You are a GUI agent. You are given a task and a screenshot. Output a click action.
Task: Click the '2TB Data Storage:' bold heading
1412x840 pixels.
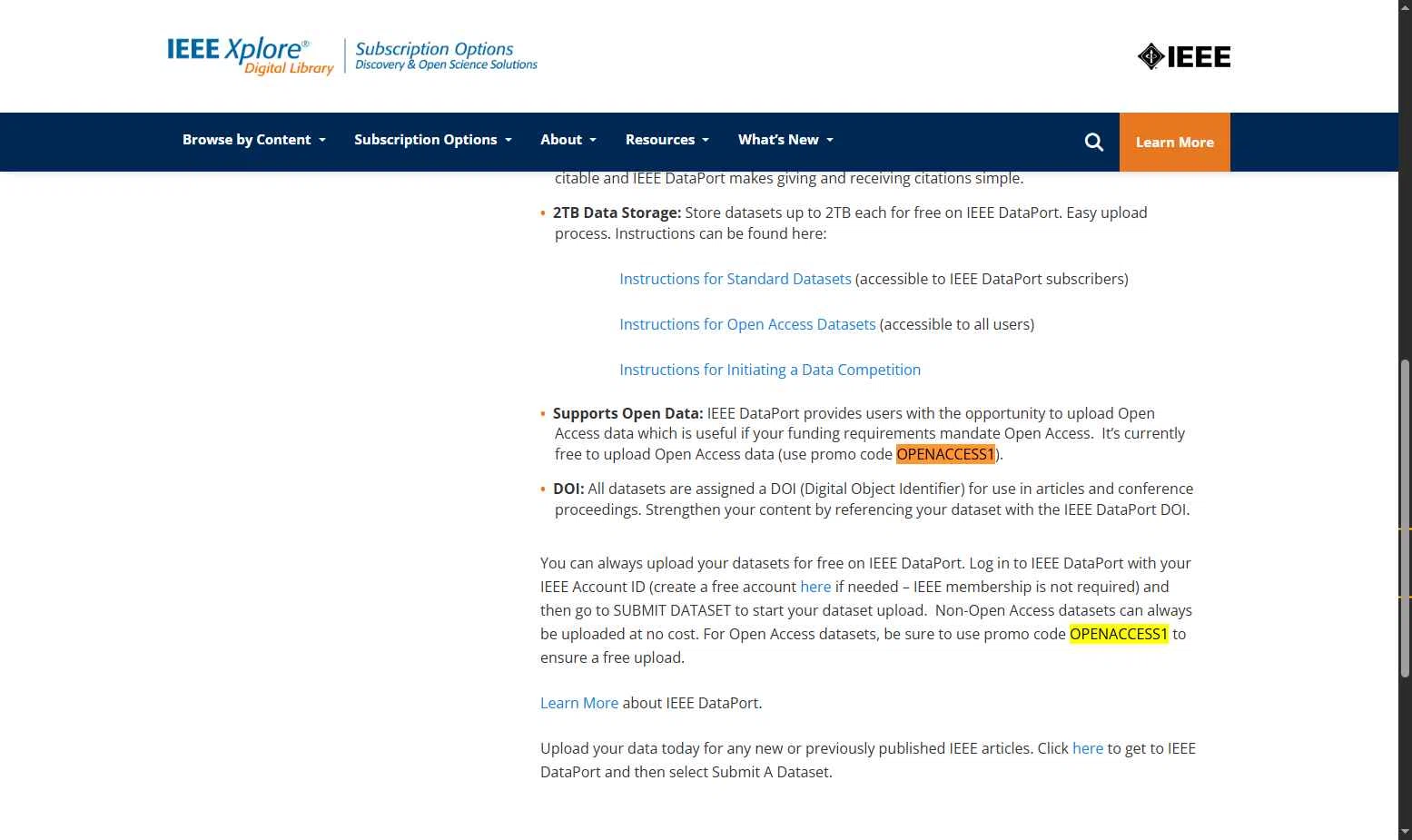click(617, 212)
